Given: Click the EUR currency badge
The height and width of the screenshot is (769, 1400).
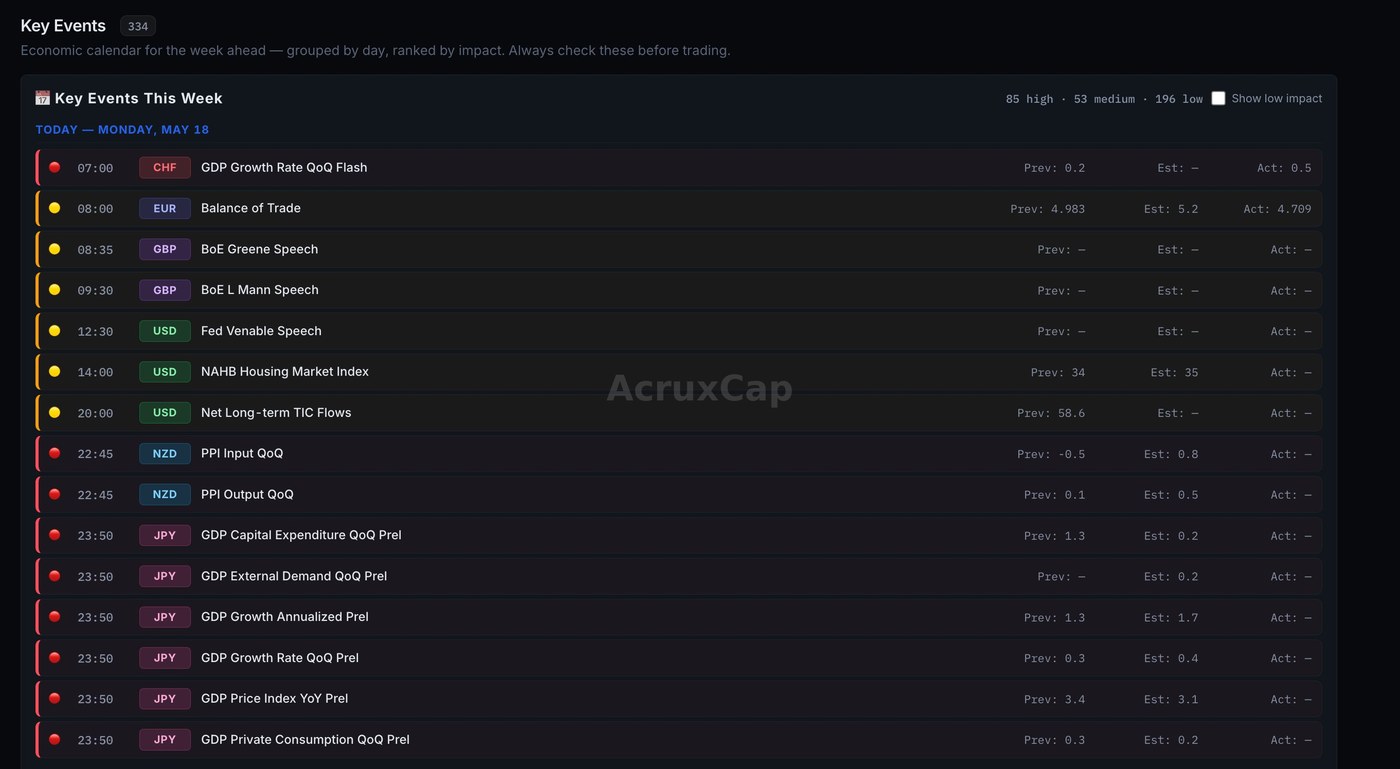Looking at the screenshot, I should (165, 208).
